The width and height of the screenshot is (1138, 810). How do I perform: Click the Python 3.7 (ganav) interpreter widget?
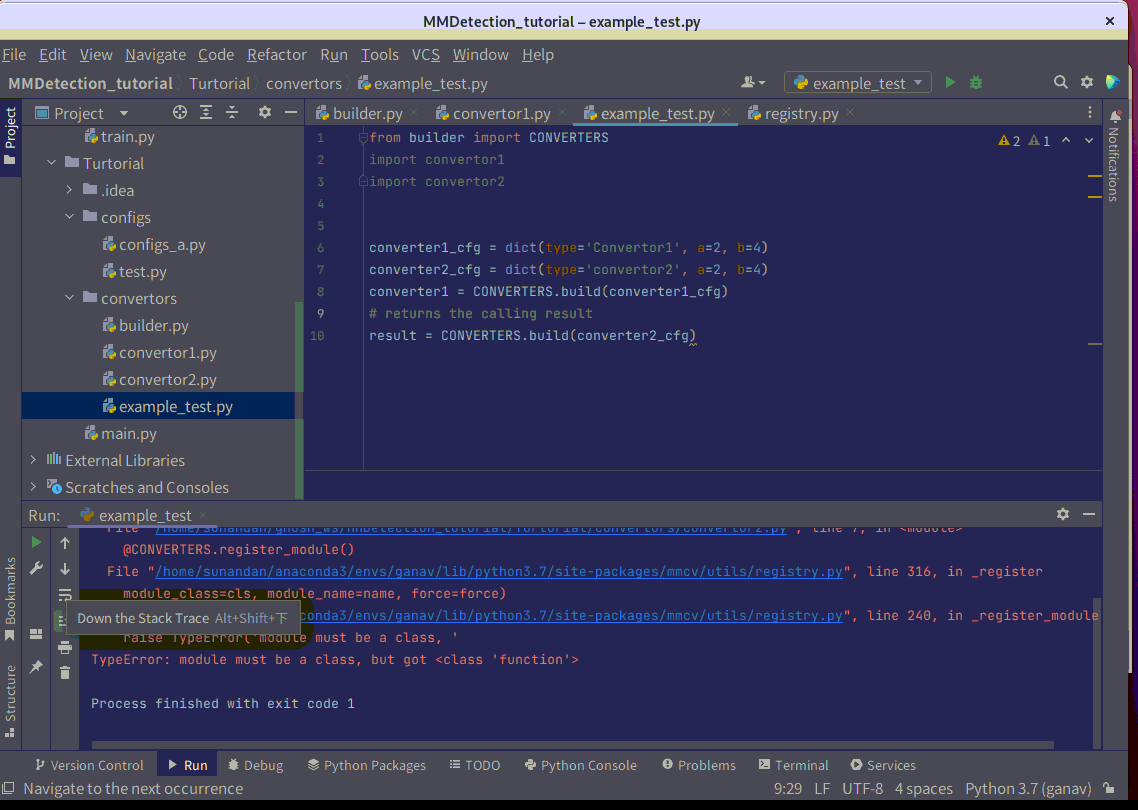pyautogui.click(x=1028, y=788)
